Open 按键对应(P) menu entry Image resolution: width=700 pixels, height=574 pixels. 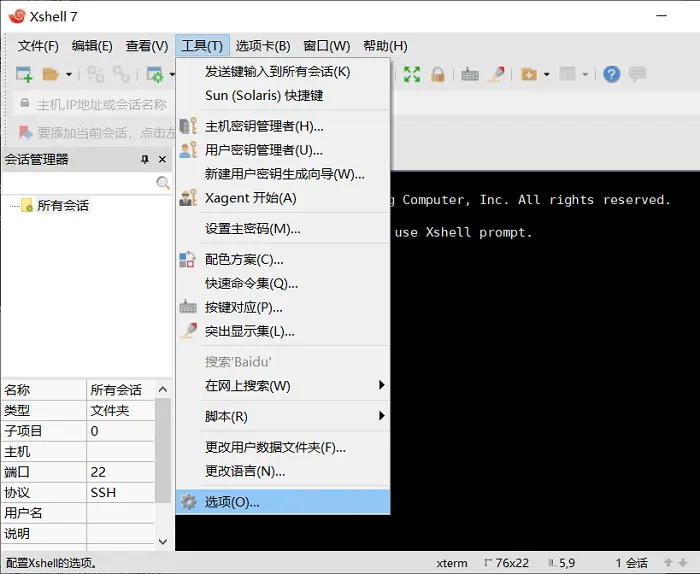(283, 308)
